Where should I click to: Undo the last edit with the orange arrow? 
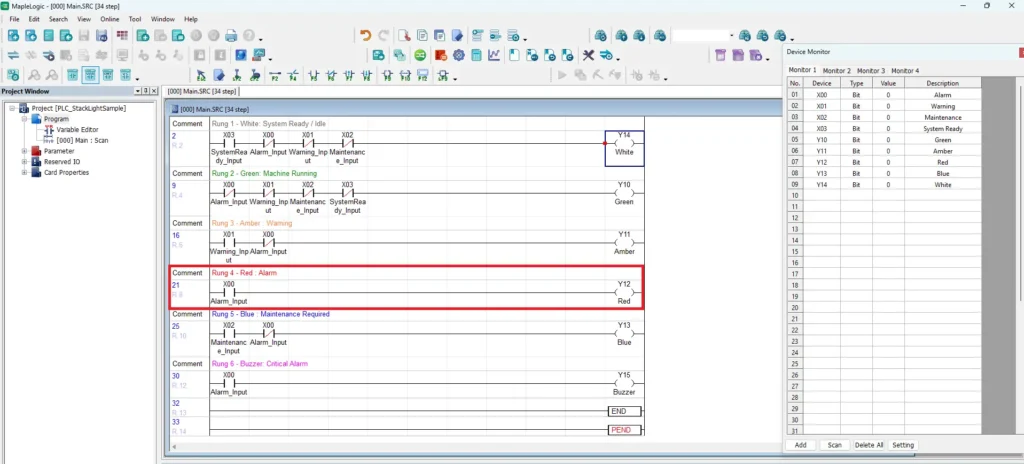pyautogui.click(x=366, y=35)
